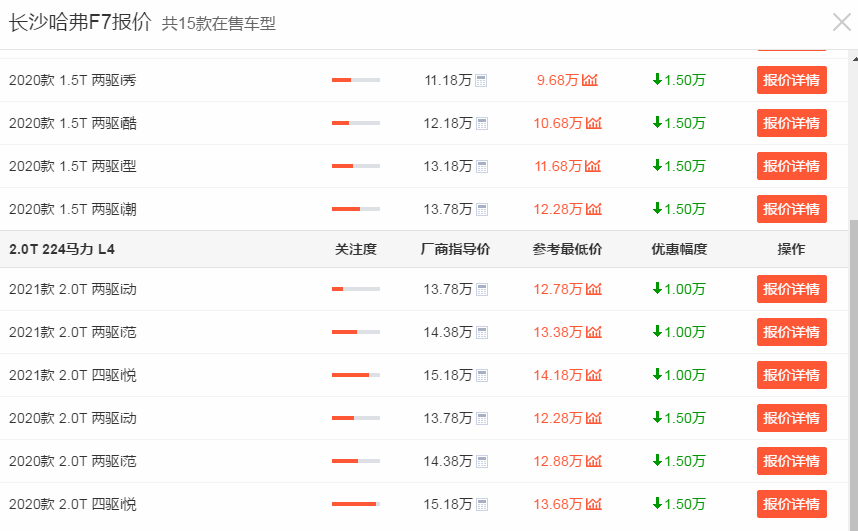Click attention bar for 2020款 1.5T 两驱i秀
Image resolution: width=858 pixels, height=531 pixels.
click(356, 80)
